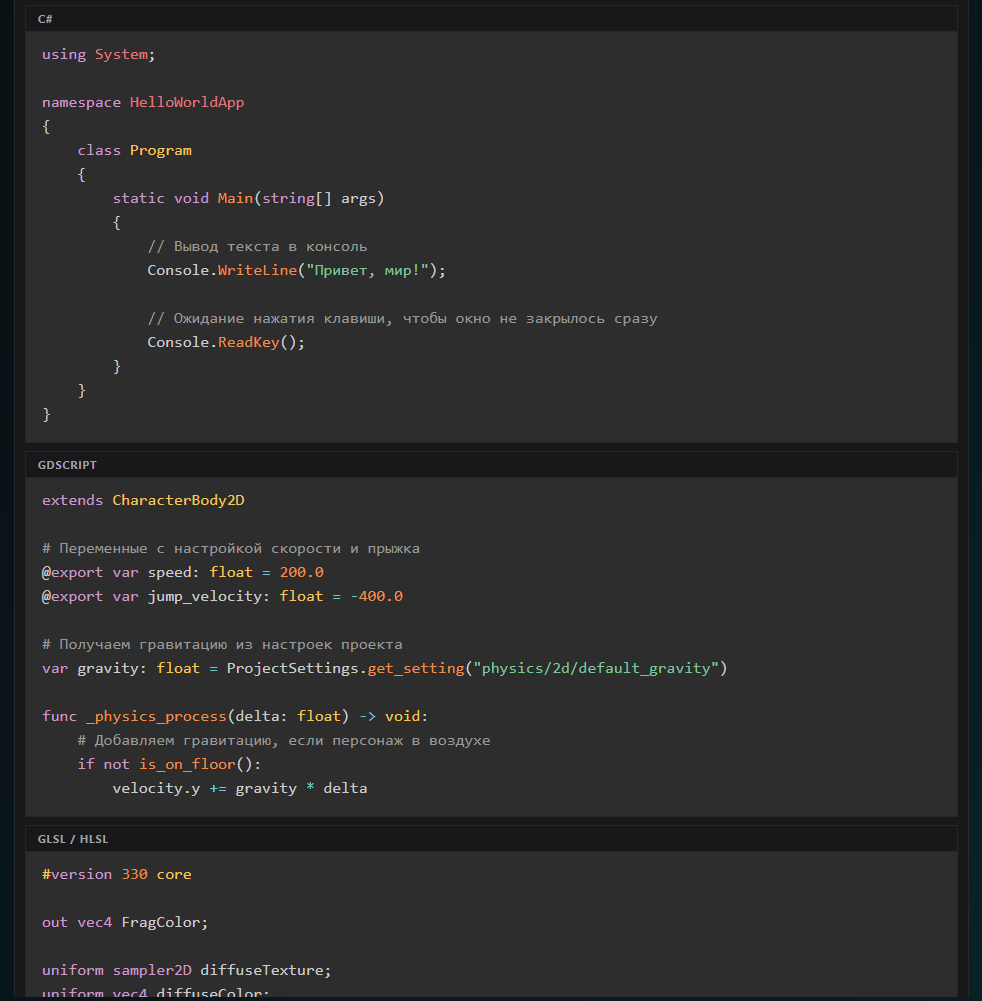Click the "#version 330 core" shader line
This screenshot has width=982, height=1001.
click(x=117, y=874)
